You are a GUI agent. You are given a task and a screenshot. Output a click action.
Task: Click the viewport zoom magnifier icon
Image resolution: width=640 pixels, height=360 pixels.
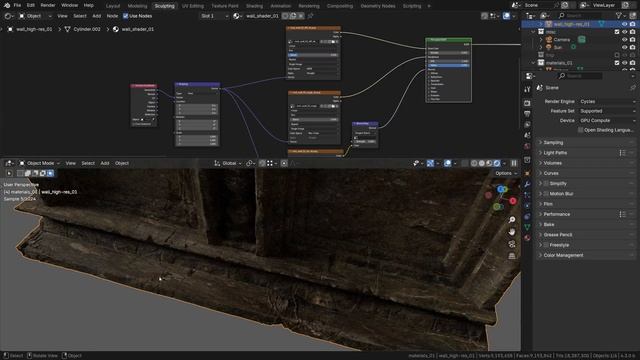click(x=512, y=220)
